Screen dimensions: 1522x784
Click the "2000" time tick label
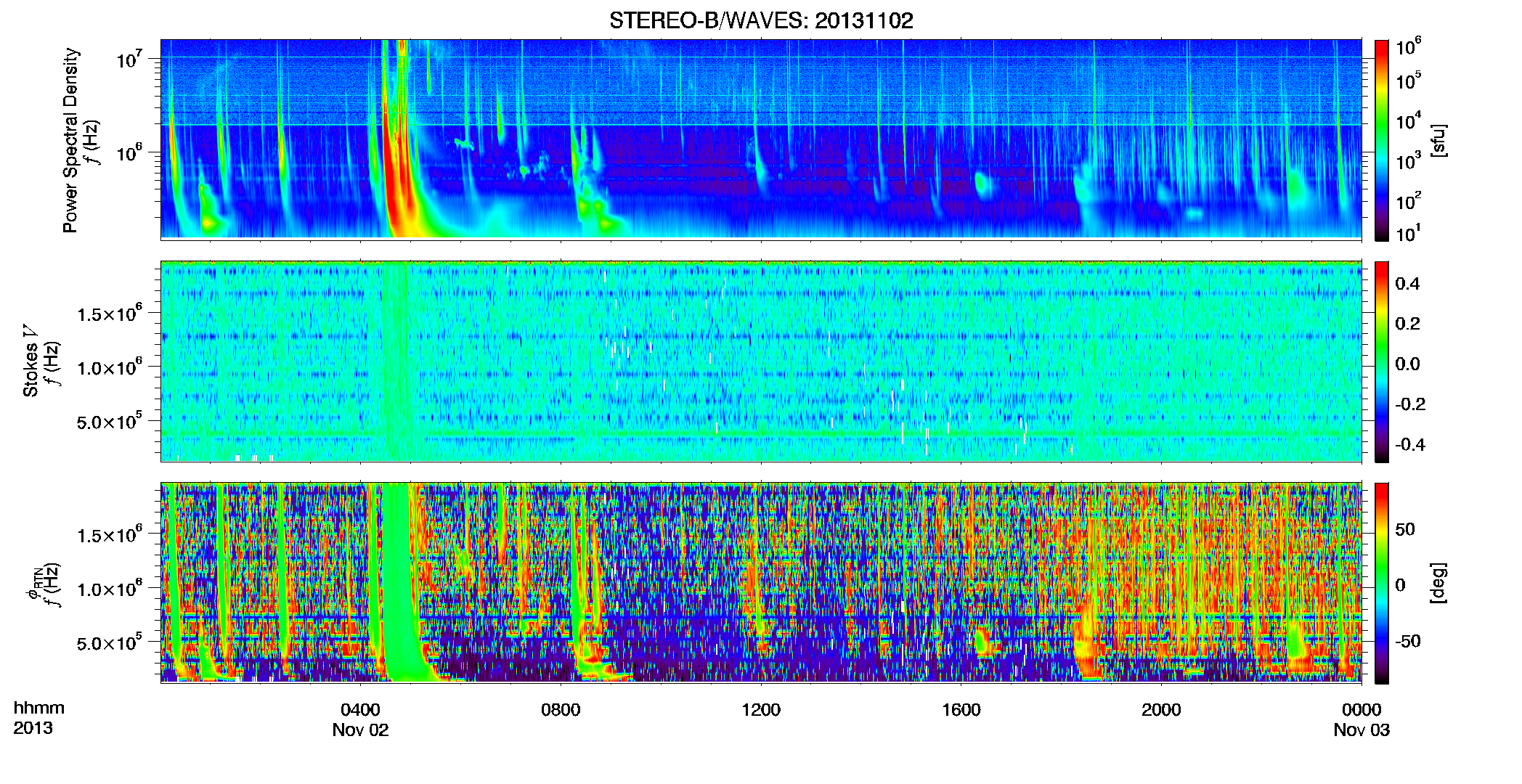pyautogui.click(x=1161, y=710)
